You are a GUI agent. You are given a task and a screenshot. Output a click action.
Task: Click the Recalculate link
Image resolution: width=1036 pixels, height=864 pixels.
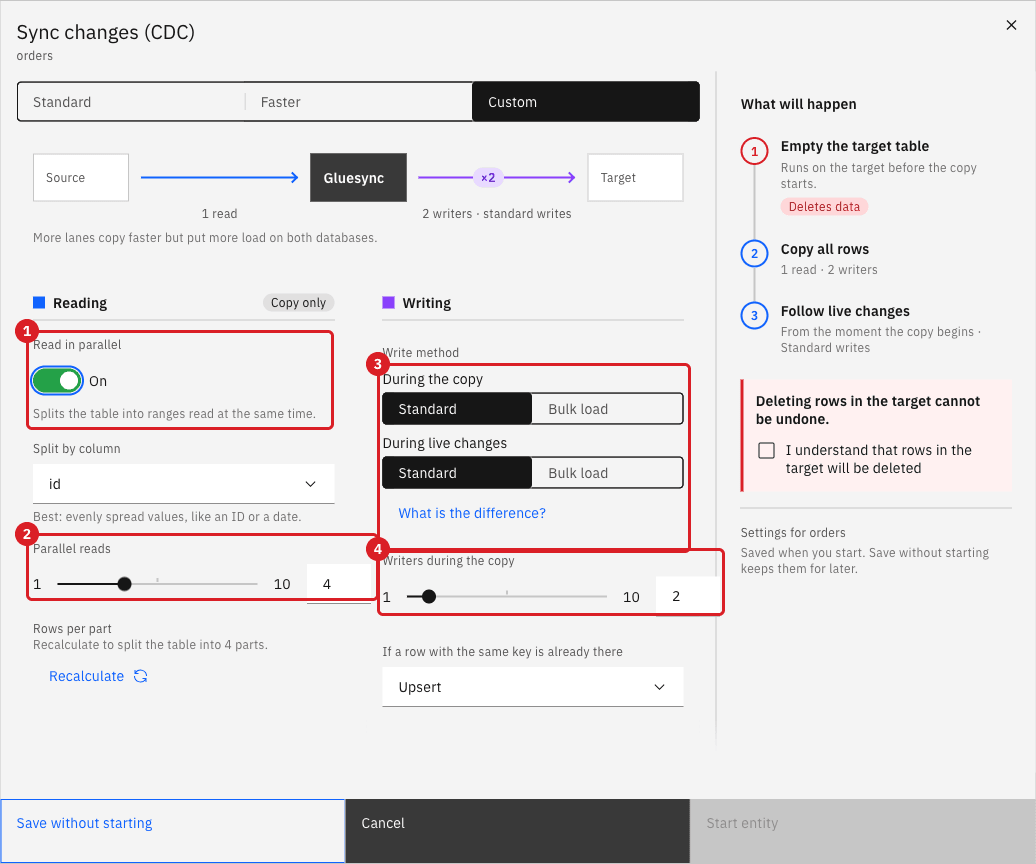[87, 676]
